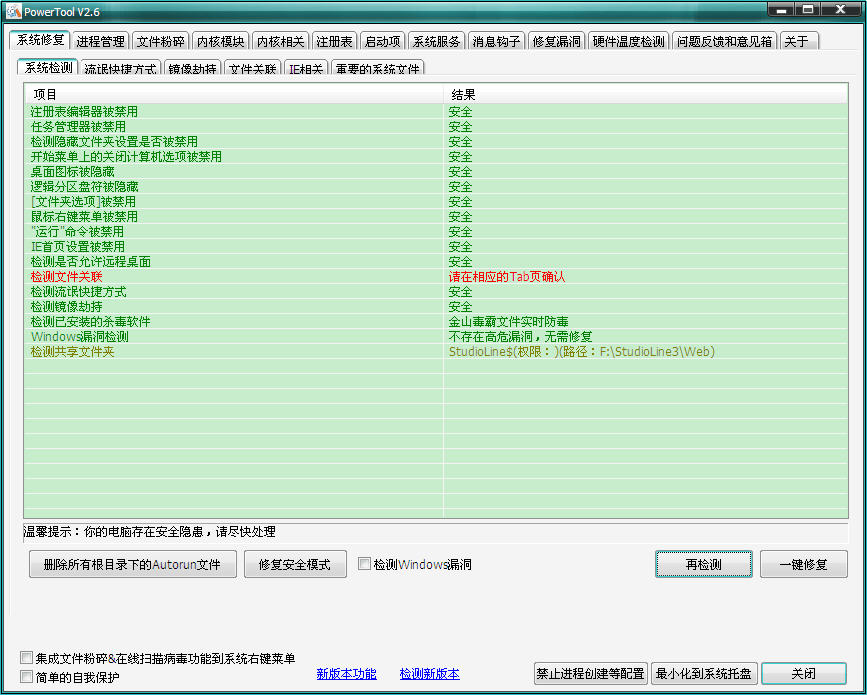Switch to 镜像劫持 sub-tab
The width and height of the screenshot is (867, 695).
pyautogui.click(x=192, y=68)
